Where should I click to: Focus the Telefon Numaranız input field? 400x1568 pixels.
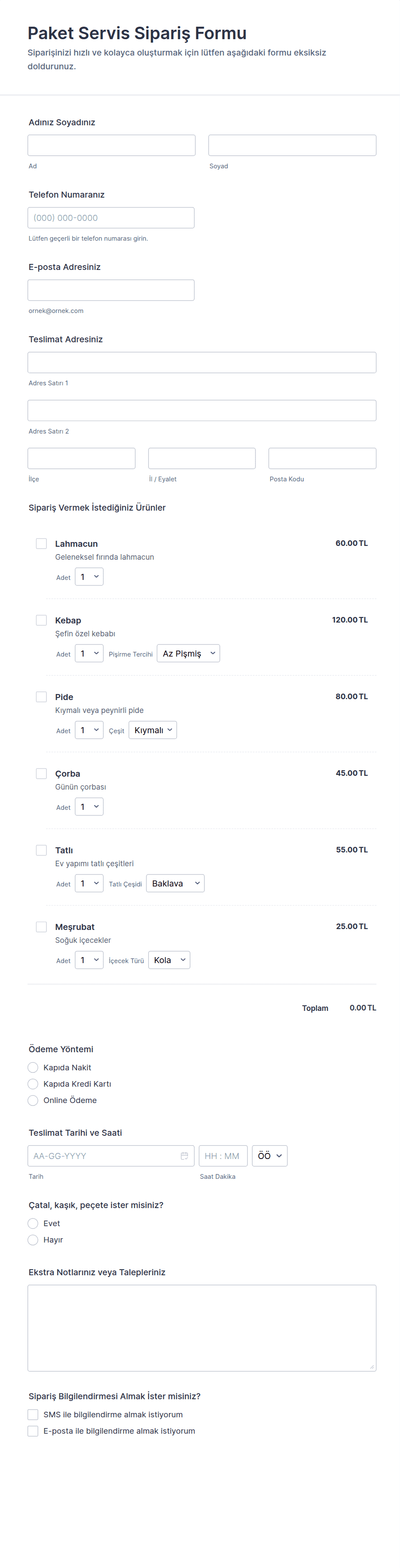[111, 218]
